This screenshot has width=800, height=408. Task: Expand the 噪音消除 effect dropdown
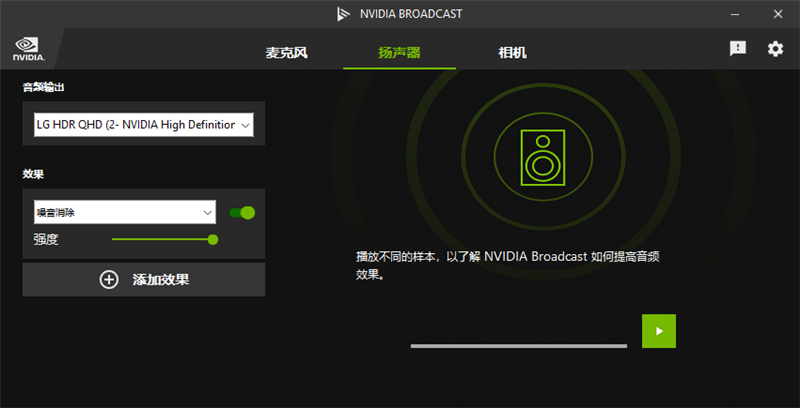pos(124,212)
